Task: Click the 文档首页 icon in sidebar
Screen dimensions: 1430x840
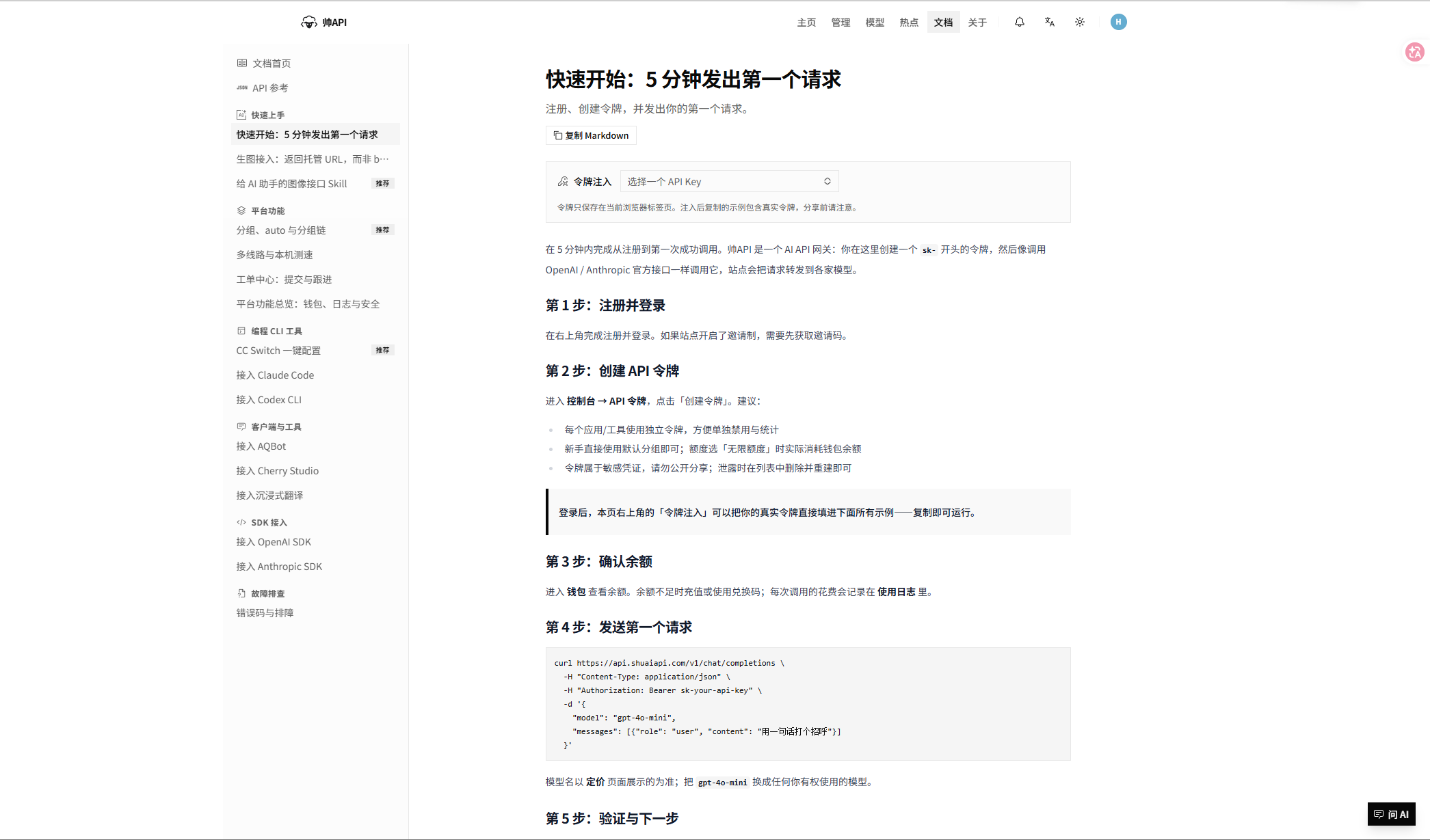Action: pos(242,63)
